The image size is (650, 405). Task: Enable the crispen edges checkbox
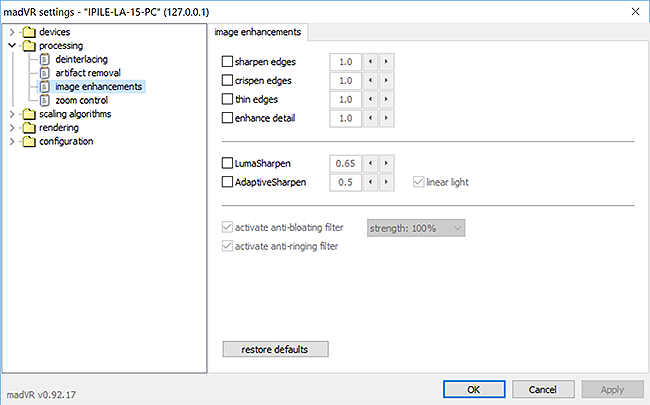point(227,80)
